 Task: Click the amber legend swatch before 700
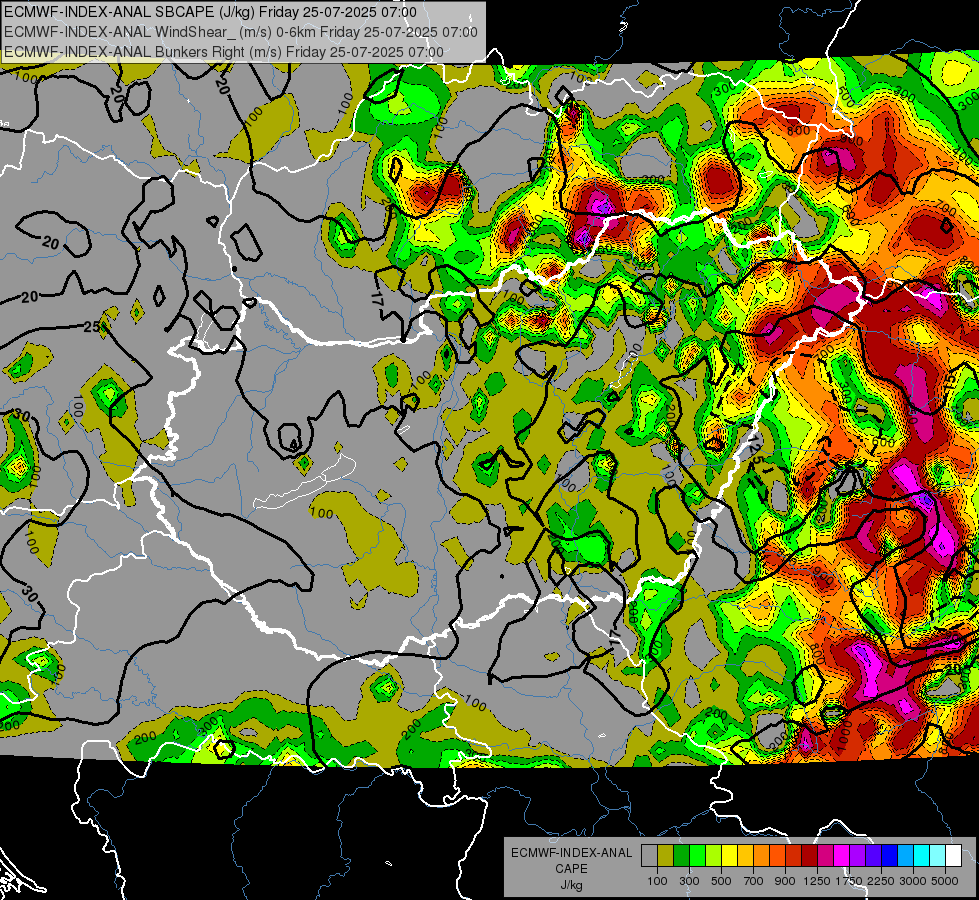coord(745,856)
